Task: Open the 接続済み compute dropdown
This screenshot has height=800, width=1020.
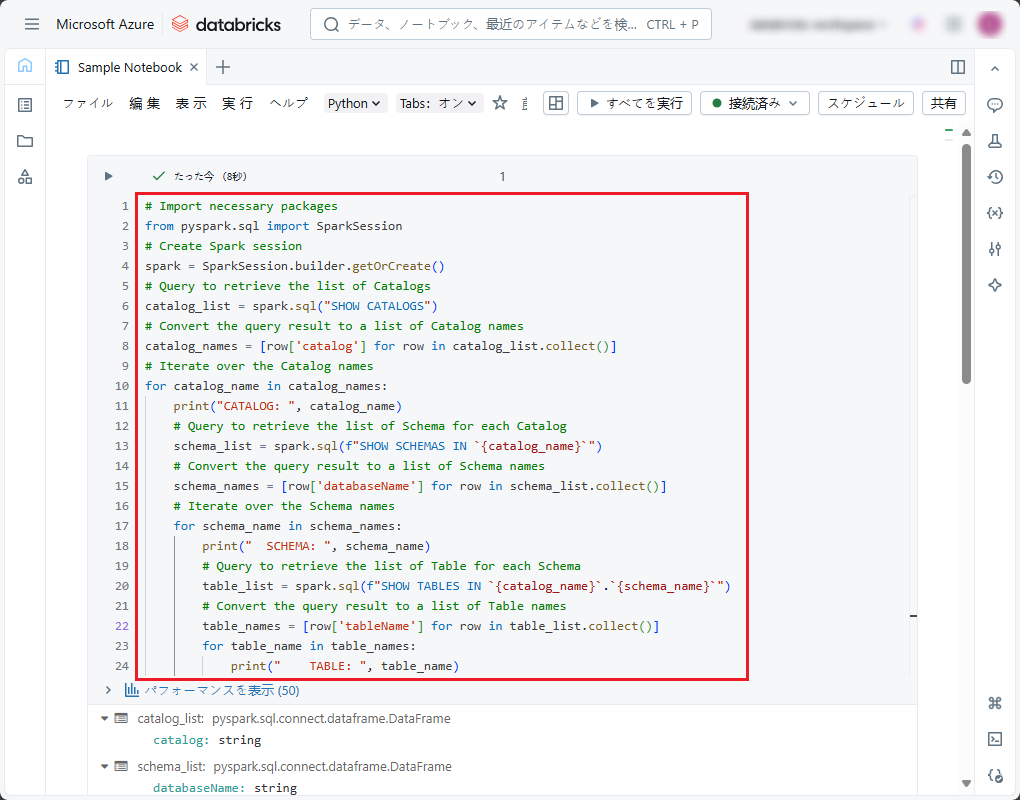Action: pyautogui.click(x=754, y=103)
